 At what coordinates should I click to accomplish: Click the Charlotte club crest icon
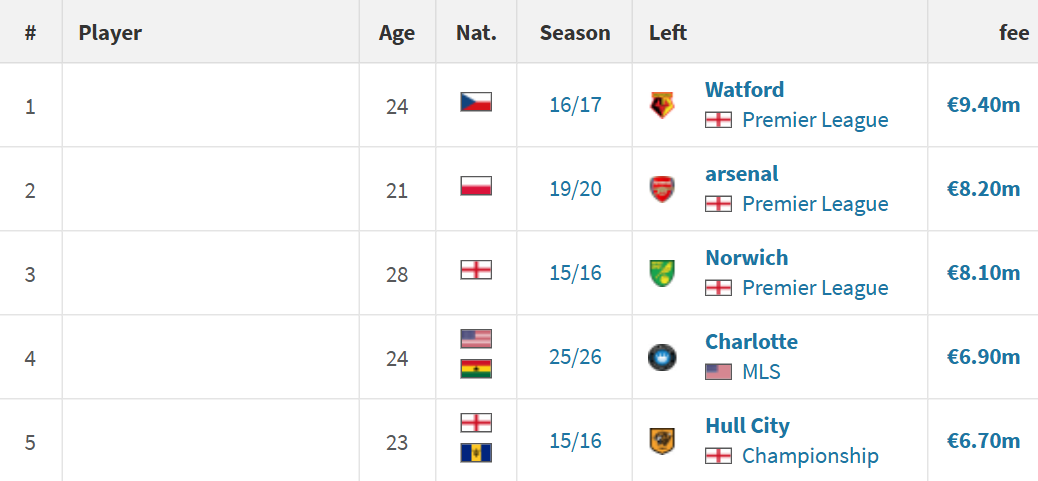[661, 357]
